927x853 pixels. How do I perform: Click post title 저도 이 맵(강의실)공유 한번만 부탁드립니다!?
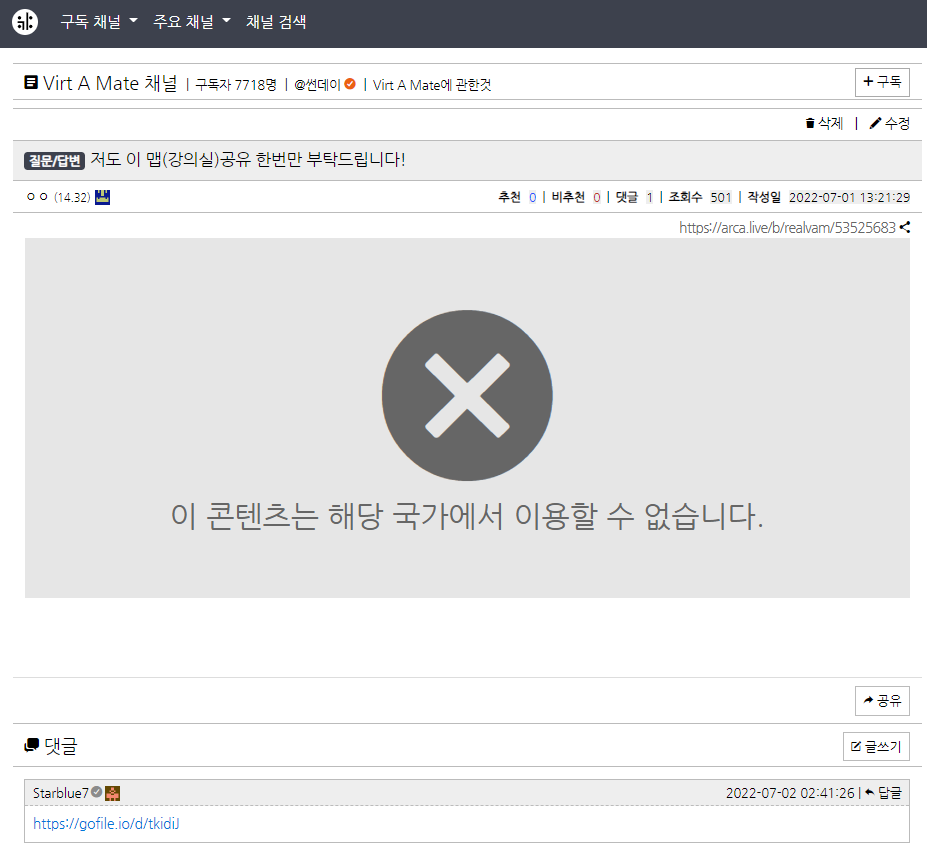[x=247, y=159]
